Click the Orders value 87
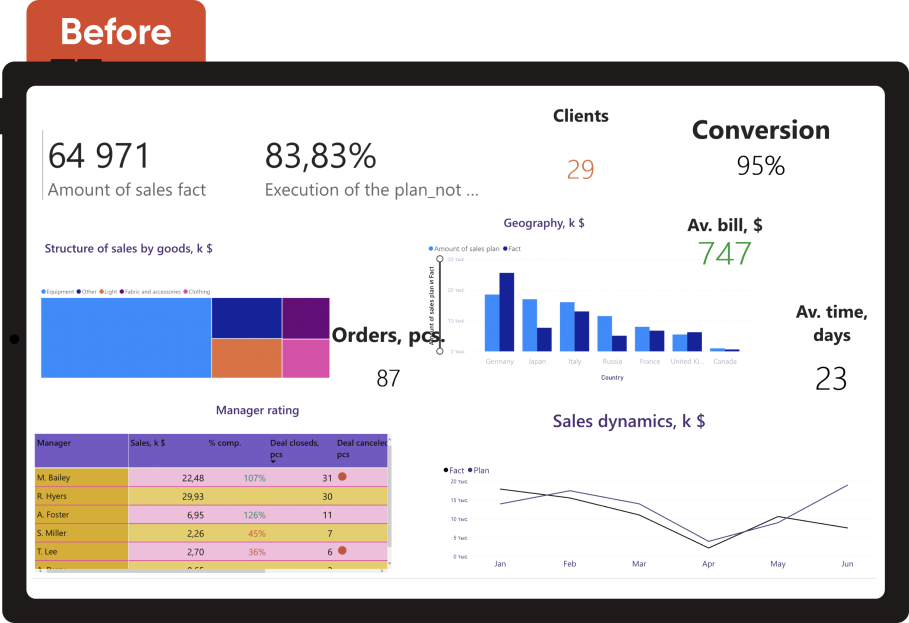Screen dimensions: 909x623 coord(388,378)
